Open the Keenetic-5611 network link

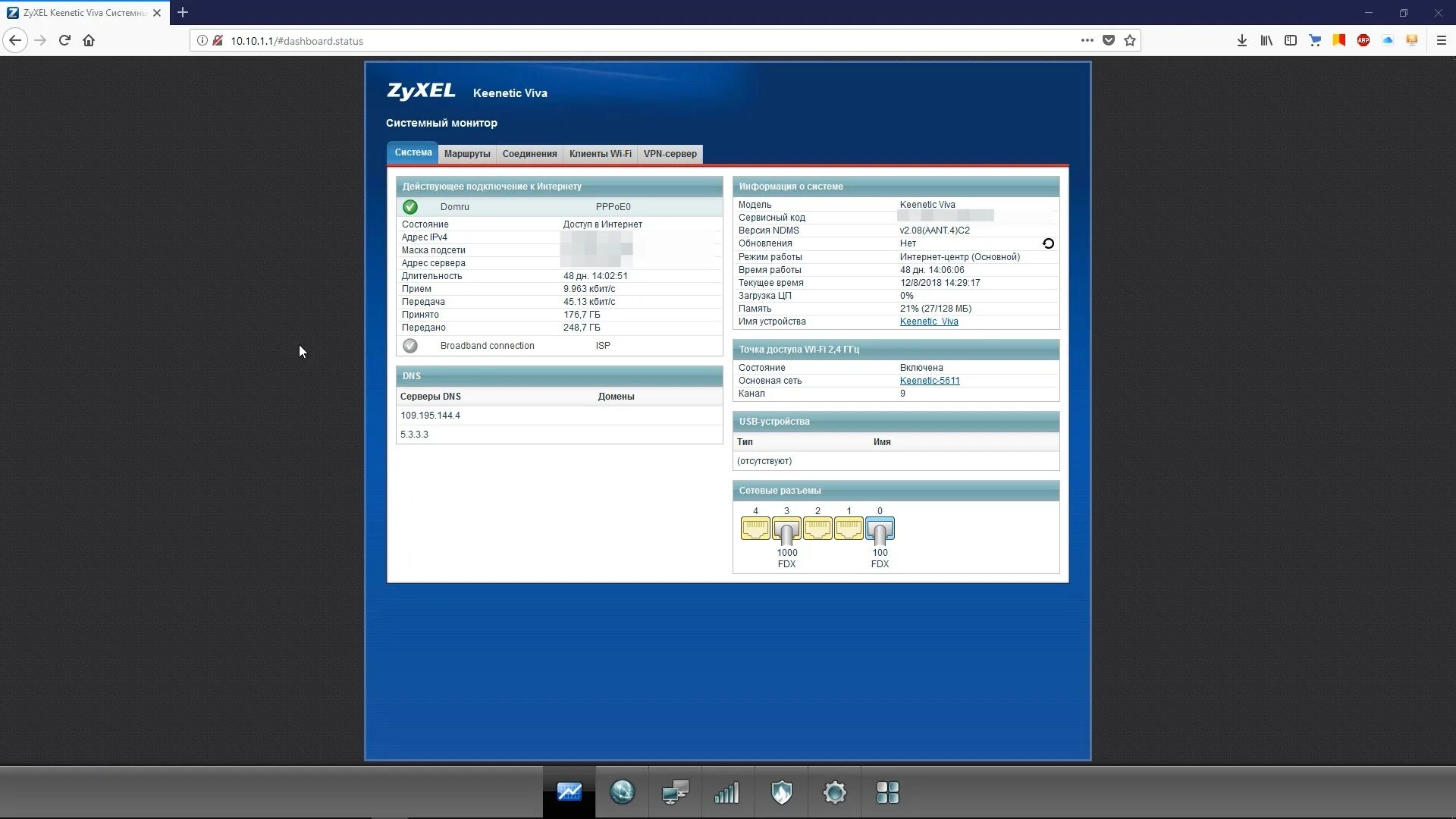(929, 381)
